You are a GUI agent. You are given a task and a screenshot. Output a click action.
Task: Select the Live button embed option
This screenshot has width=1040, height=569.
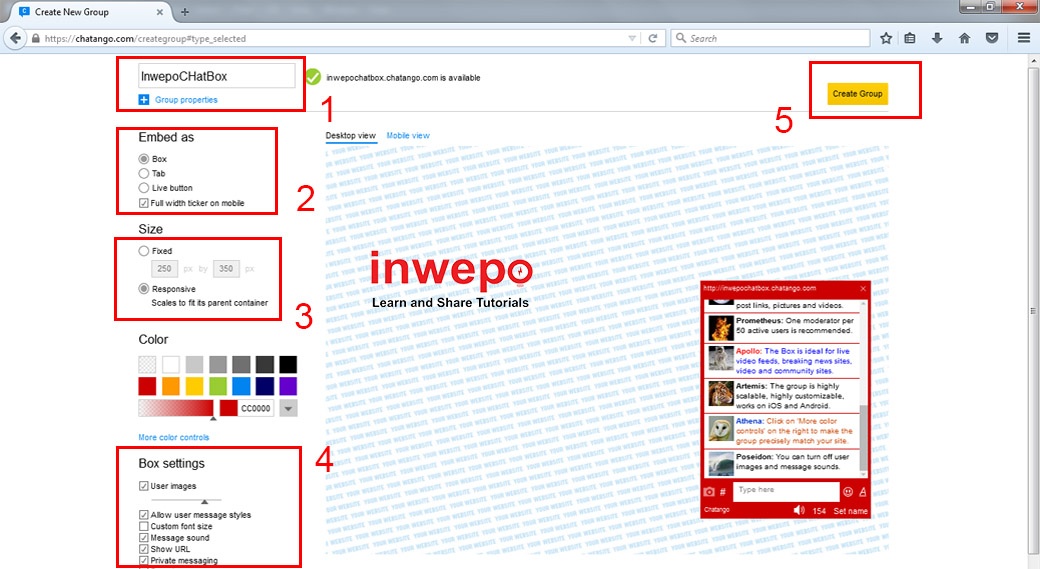(x=143, y=188)
